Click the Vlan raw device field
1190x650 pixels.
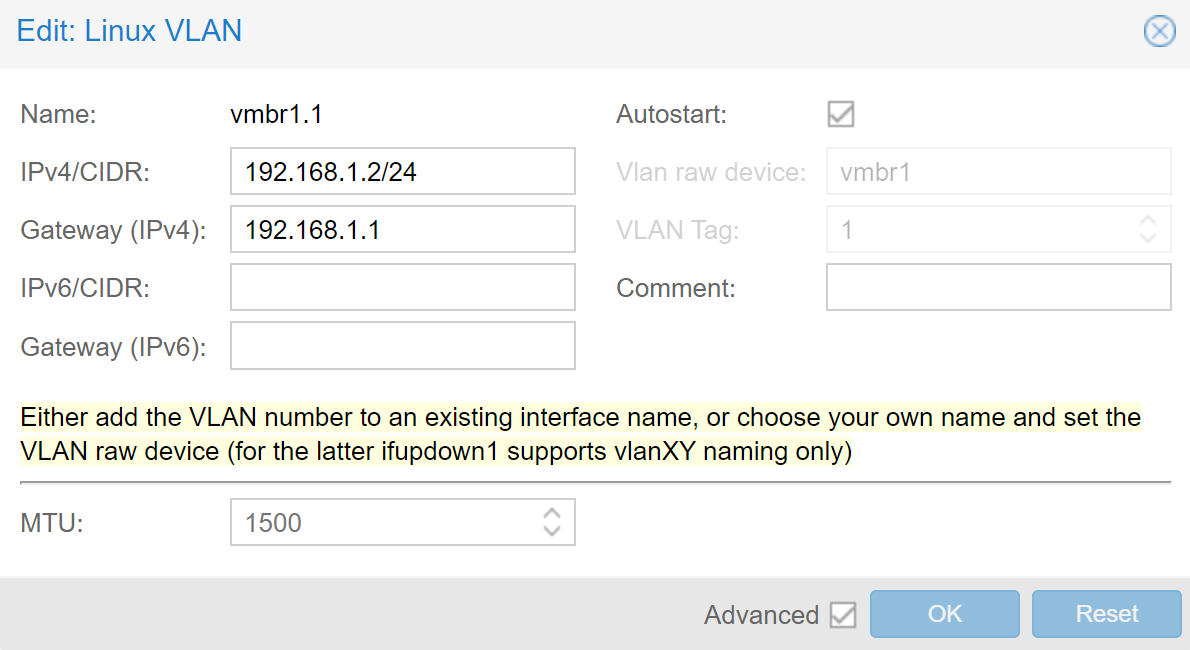pos(999,172)
